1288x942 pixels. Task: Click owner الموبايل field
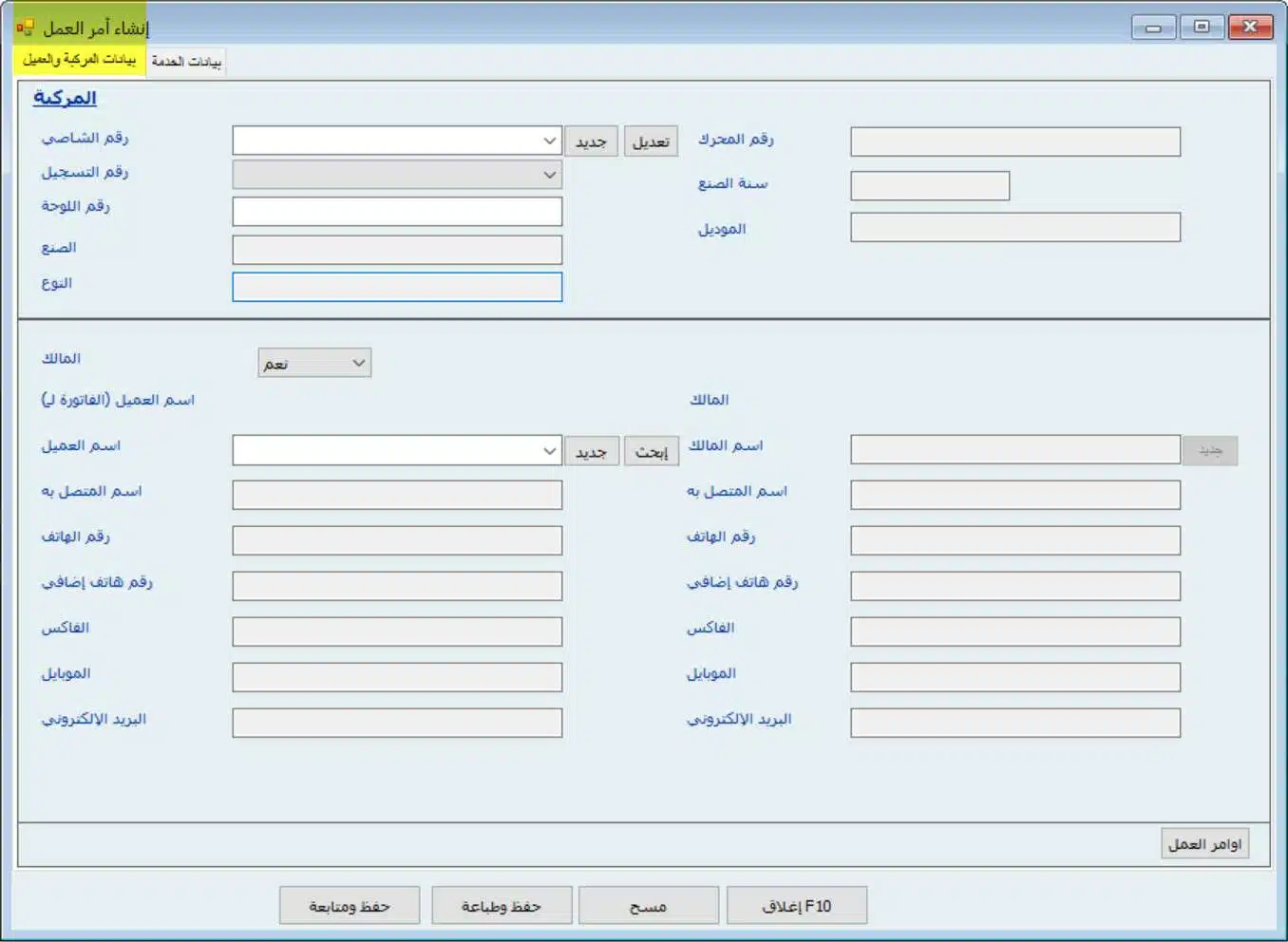point(1015,677)
